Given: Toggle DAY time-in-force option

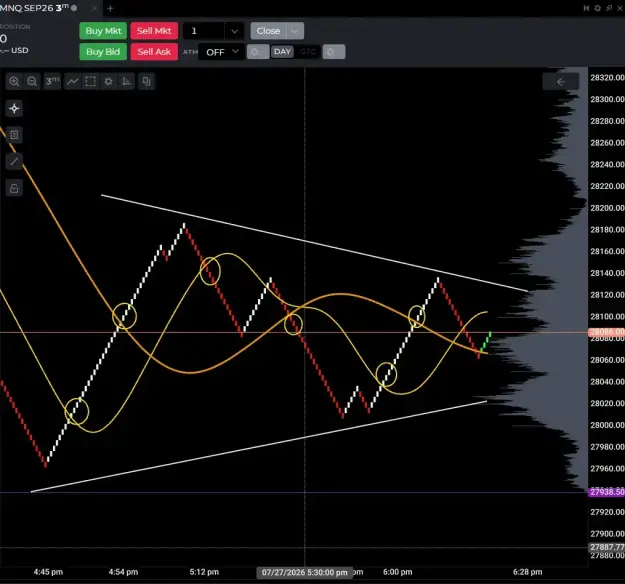Looking at the screenshot, I should coord(282,52).
